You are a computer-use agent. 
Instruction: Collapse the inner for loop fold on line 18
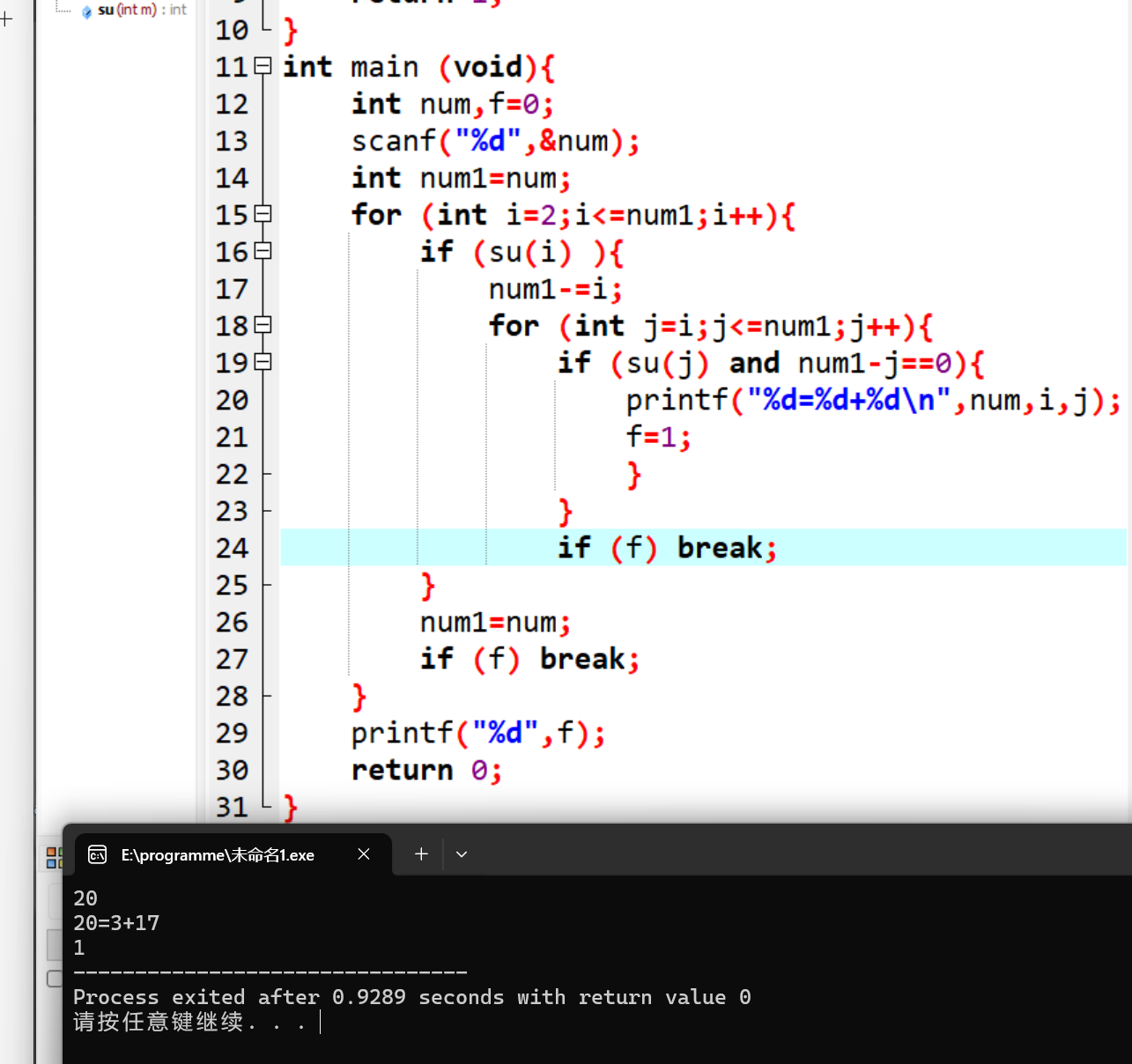pyautogui.click(x=263, y=325)
